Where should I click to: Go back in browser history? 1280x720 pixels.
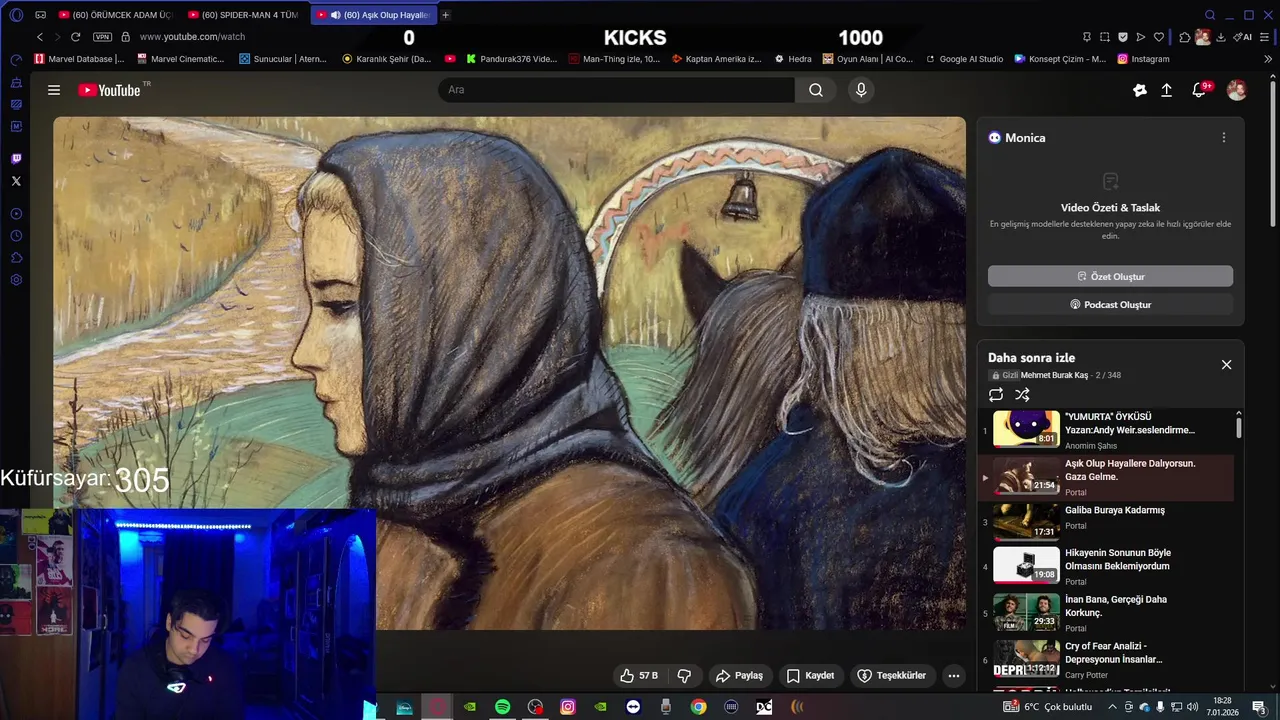pyautogui.click(x=40, y=37)
